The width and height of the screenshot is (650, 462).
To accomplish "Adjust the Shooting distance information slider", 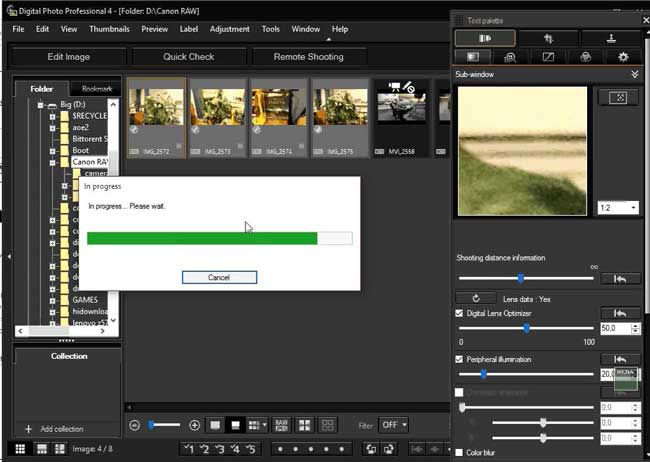I will 526,279.
